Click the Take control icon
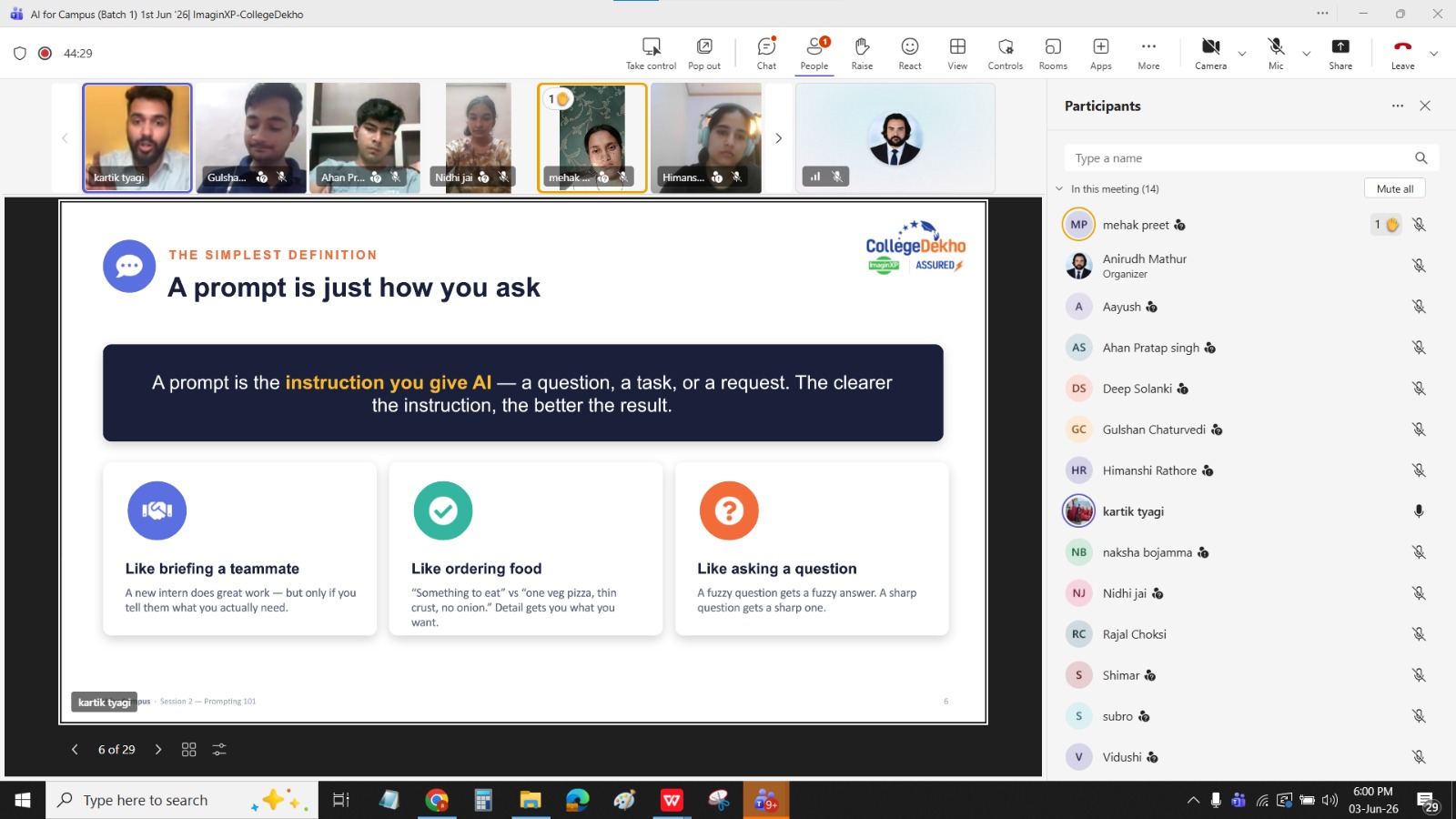This screenshot has height=819, width=1456. click(651, 53)
